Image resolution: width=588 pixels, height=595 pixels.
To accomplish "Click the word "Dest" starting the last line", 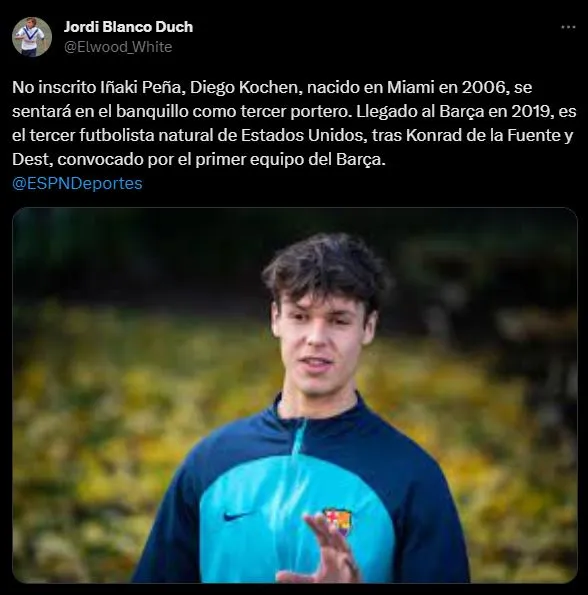I will pyautogui.click(x=31, y=159).
